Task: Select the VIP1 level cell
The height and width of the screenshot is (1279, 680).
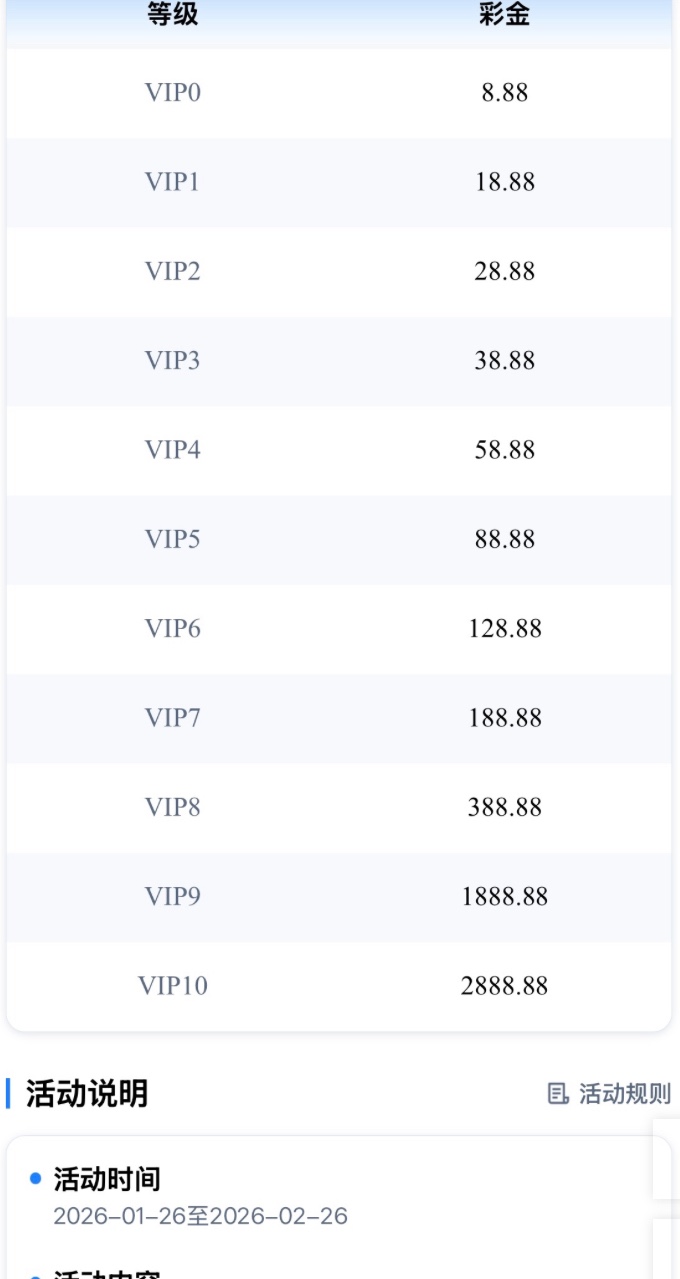Action: click(173, 182)
